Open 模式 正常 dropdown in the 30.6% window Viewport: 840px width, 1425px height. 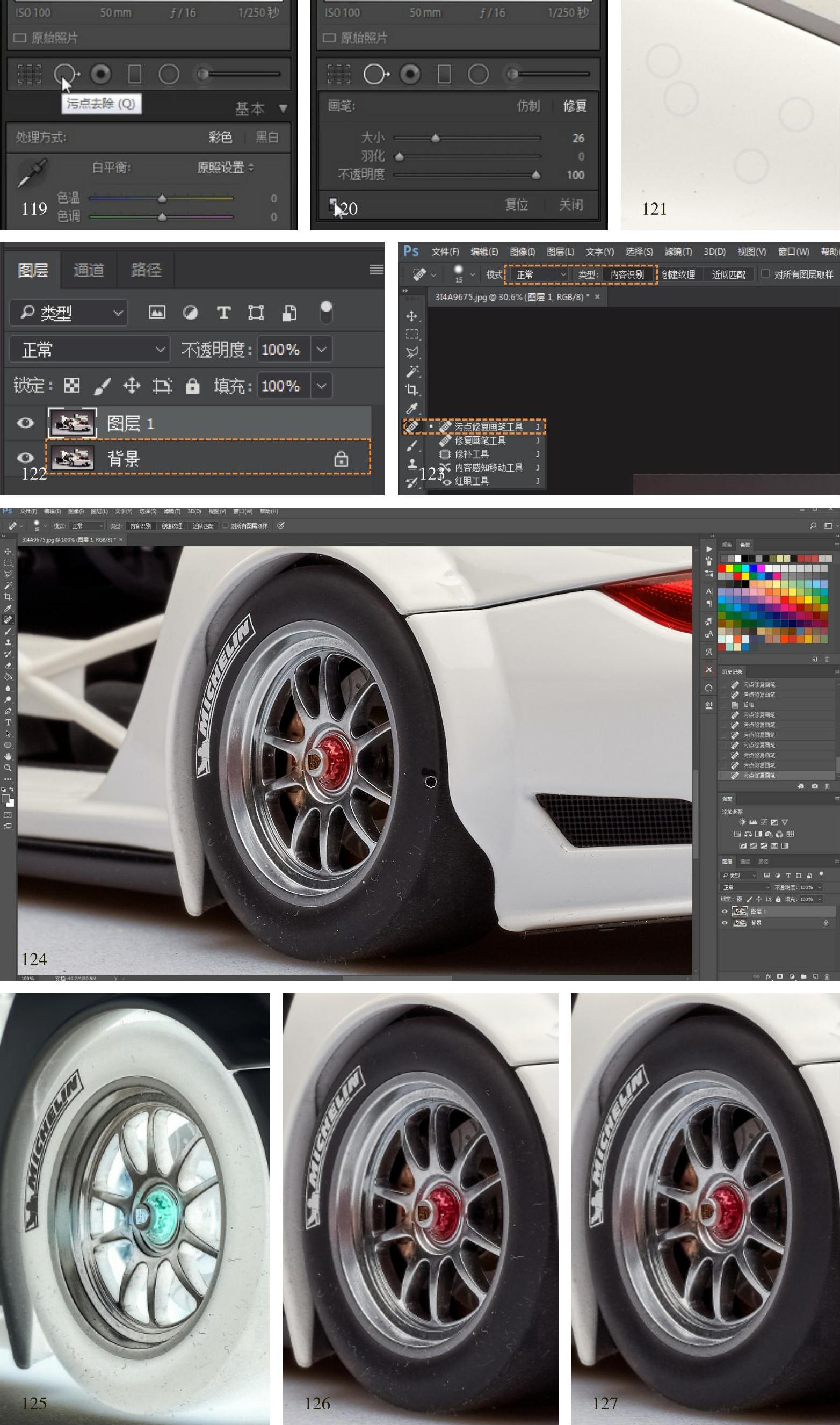pos(538,274)
